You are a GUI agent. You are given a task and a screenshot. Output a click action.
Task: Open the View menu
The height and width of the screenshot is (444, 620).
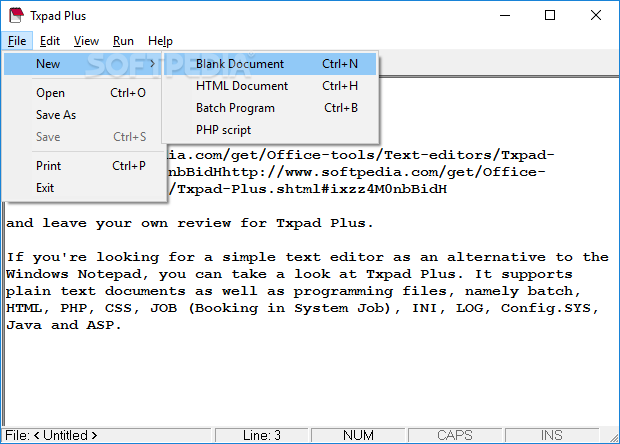click(86, 41)
